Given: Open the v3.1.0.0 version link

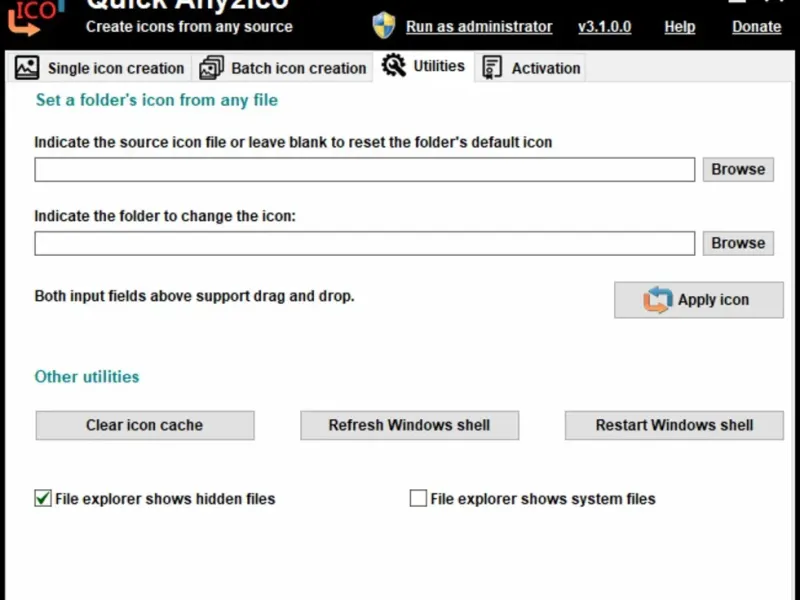Looking at the screenshot, I should point(605,27).
